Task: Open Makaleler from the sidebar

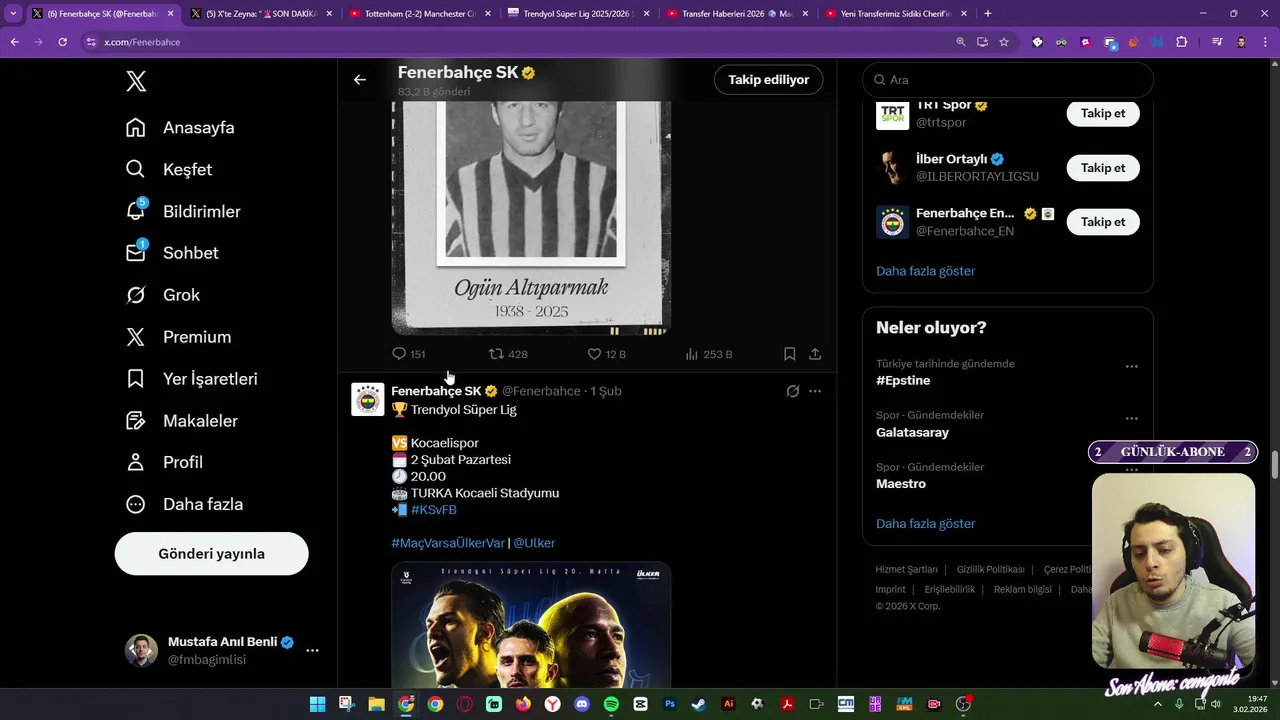Action: pos(181,421)
